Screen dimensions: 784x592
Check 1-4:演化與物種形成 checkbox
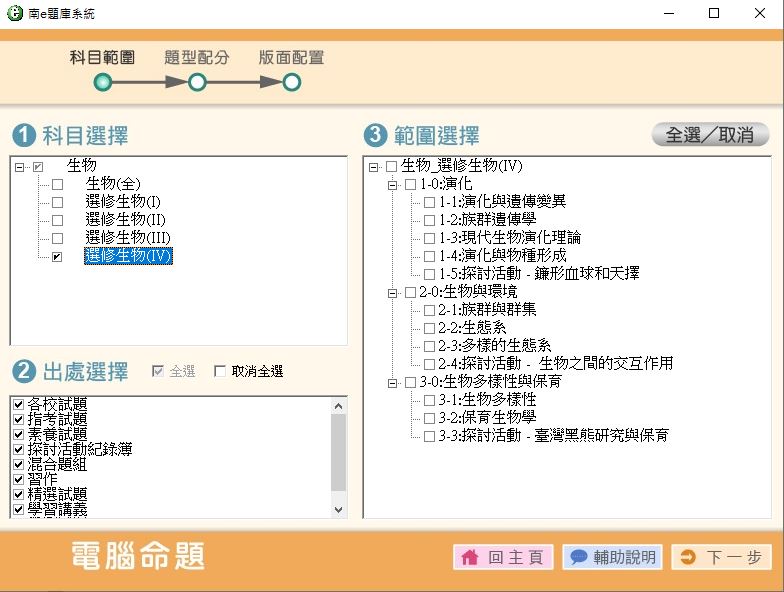pyautogui.click(x=429, y=256)
